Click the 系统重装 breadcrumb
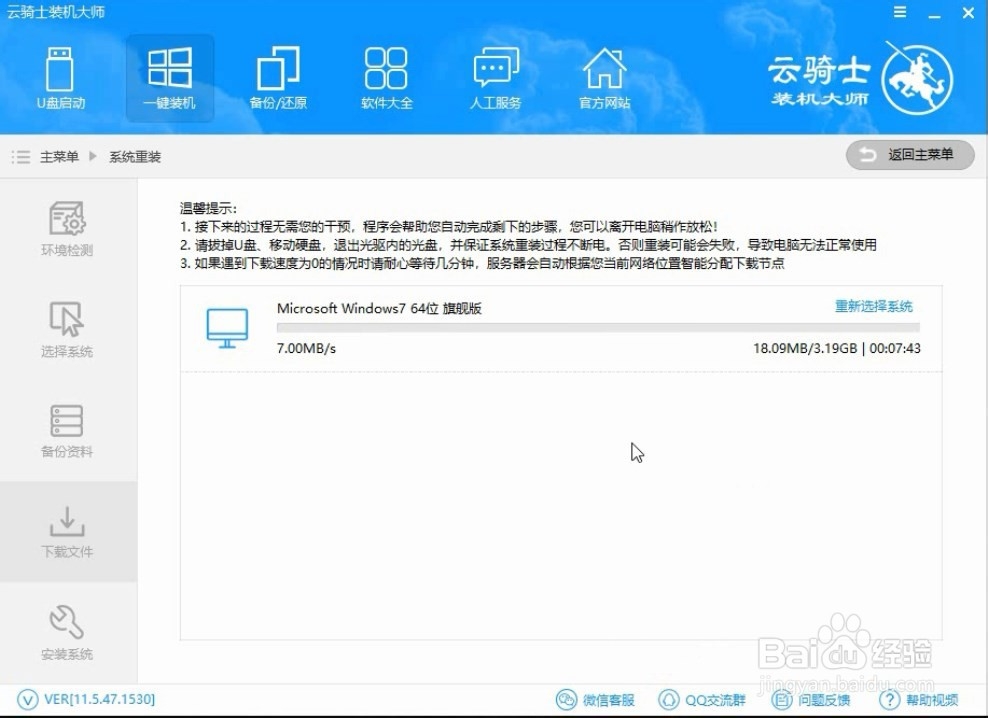Image resolution: width=988 pixels, height=718 pixels. pos(135,156)
